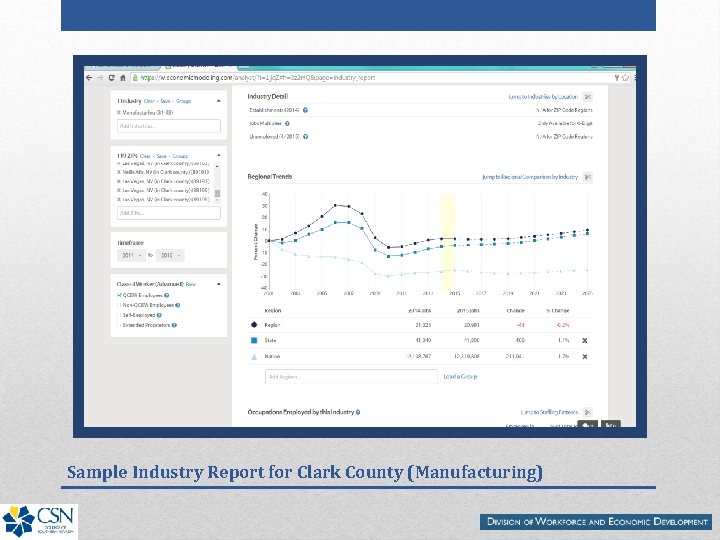Click Save link in Industry panel
The image size is (720, 540).
pyautogui.click(x=165, y=101)
